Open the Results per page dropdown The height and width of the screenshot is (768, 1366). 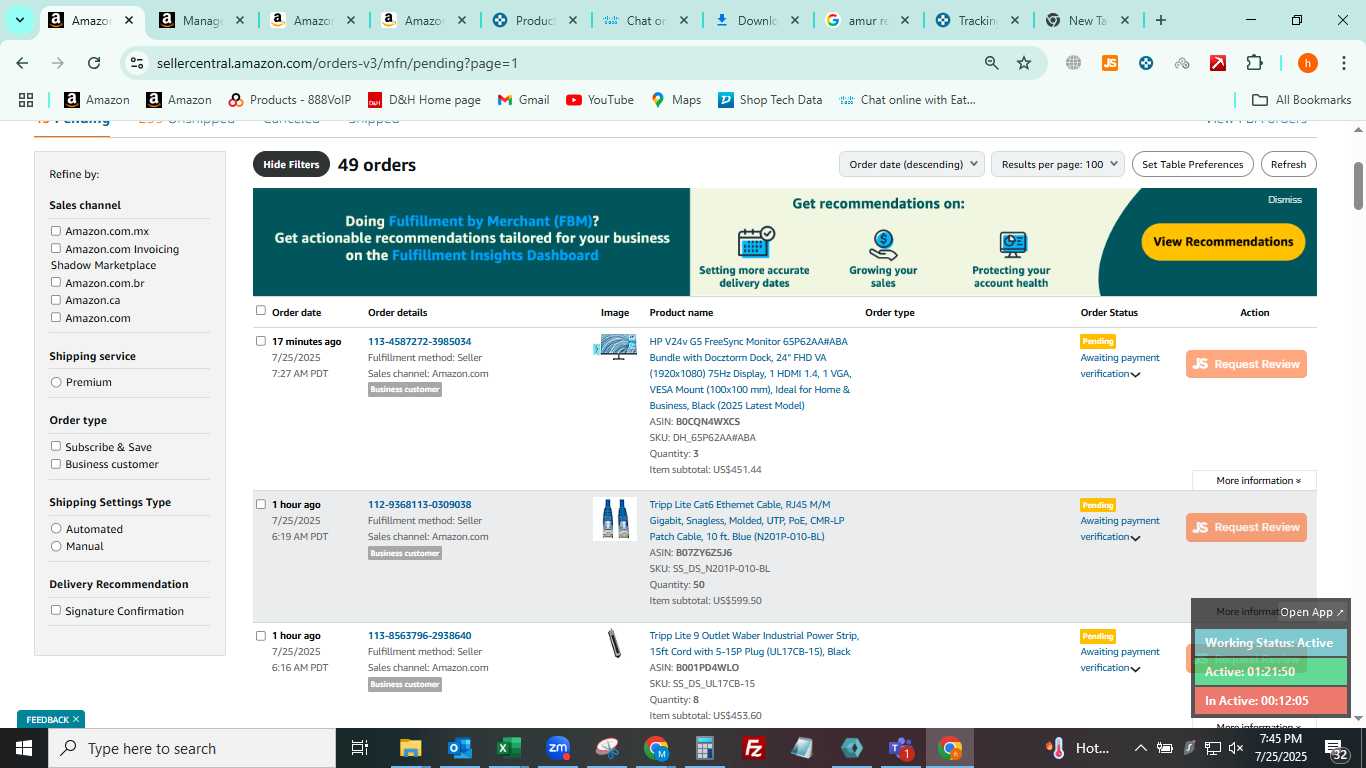1058,164
